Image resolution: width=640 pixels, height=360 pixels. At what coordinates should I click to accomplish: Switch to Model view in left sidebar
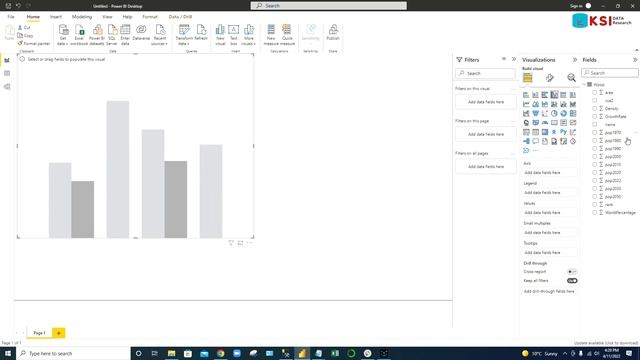[x=7, y=87]
